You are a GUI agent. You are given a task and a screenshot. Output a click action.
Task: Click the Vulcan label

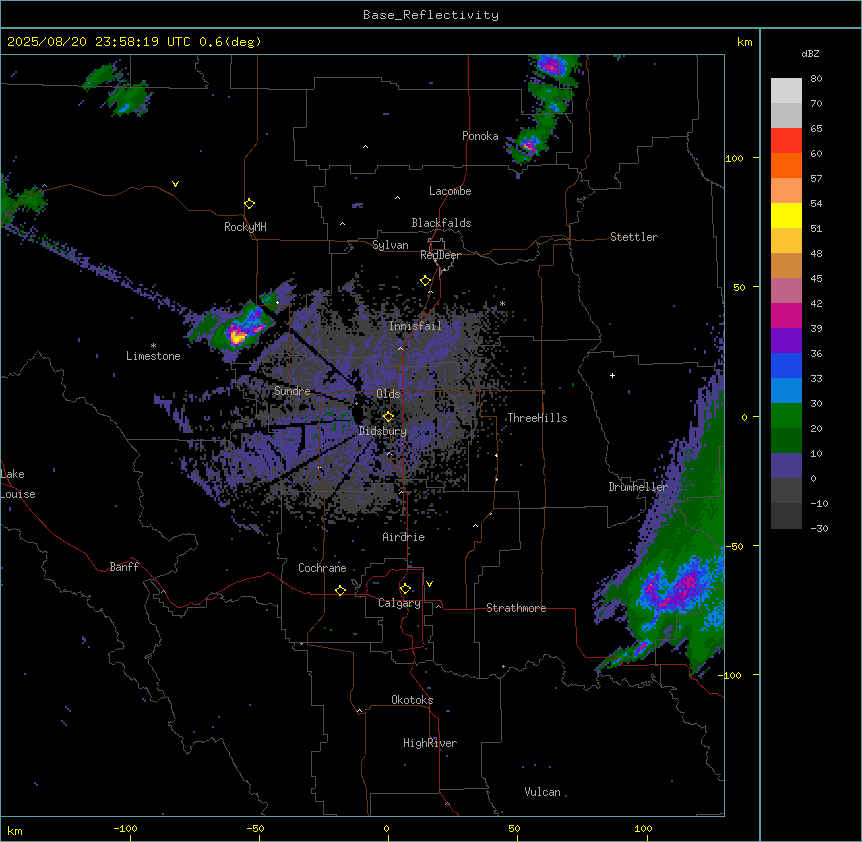pos(543,792)
